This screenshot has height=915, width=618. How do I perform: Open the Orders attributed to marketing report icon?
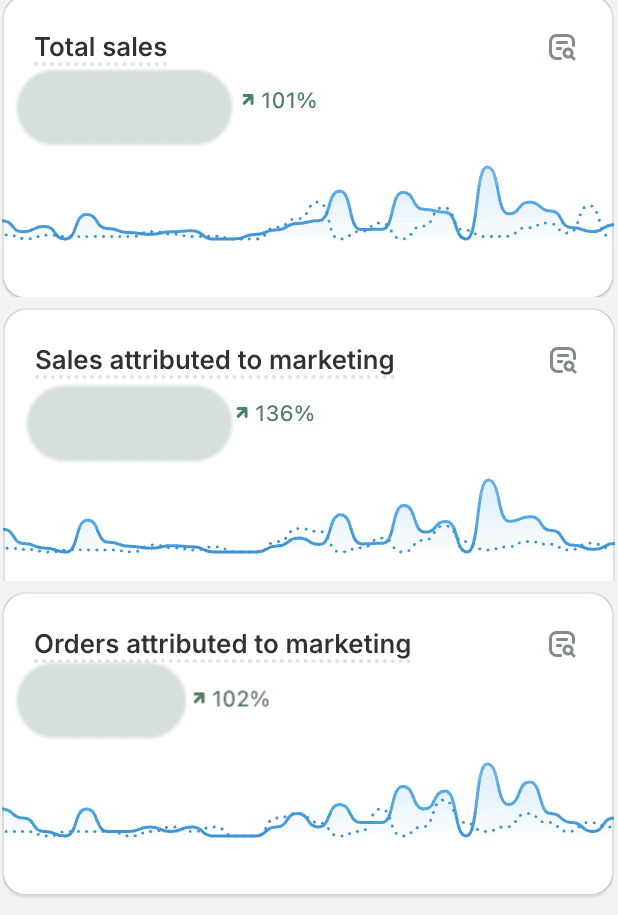(562, 644)
